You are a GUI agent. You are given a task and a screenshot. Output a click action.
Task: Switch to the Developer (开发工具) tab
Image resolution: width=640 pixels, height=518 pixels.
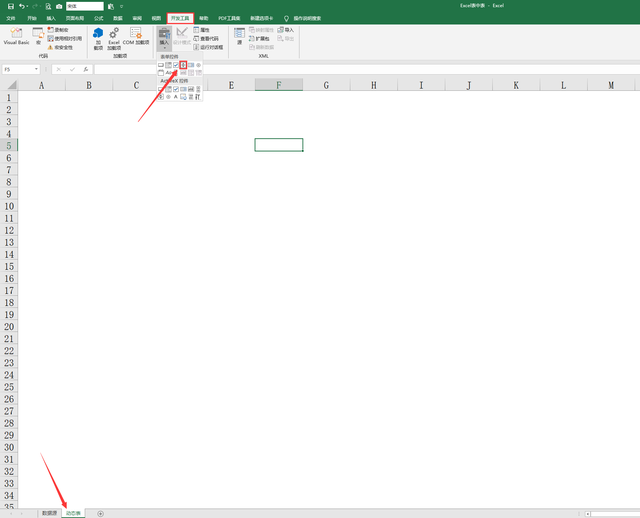tap(180, 18)
